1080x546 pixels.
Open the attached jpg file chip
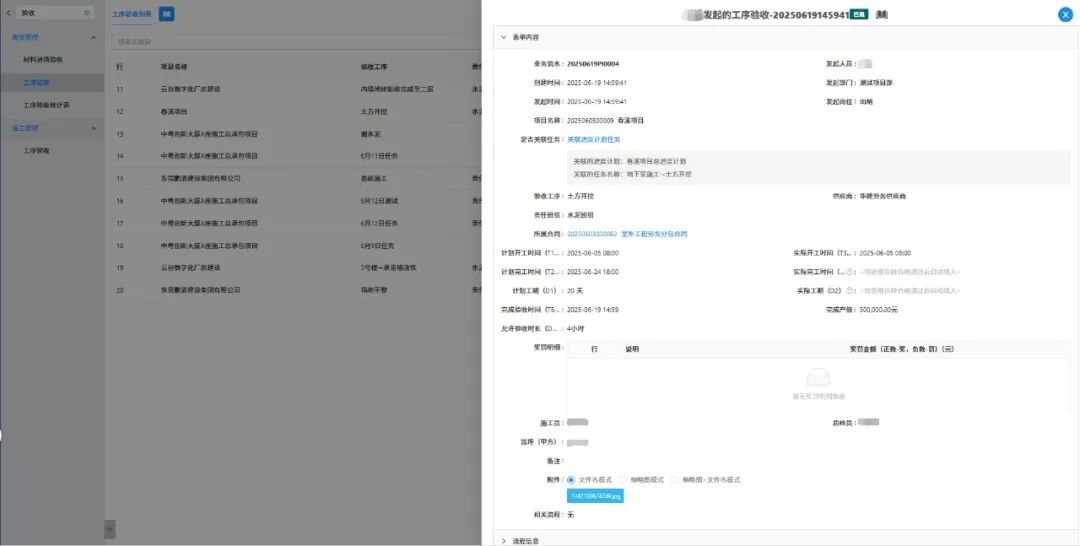tap(595, 496)
